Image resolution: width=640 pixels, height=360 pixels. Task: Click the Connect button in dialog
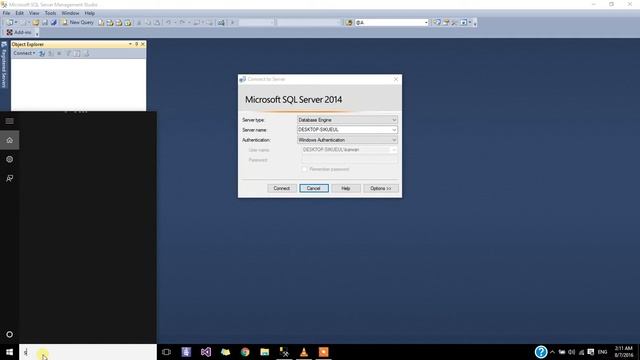(282, 188)
